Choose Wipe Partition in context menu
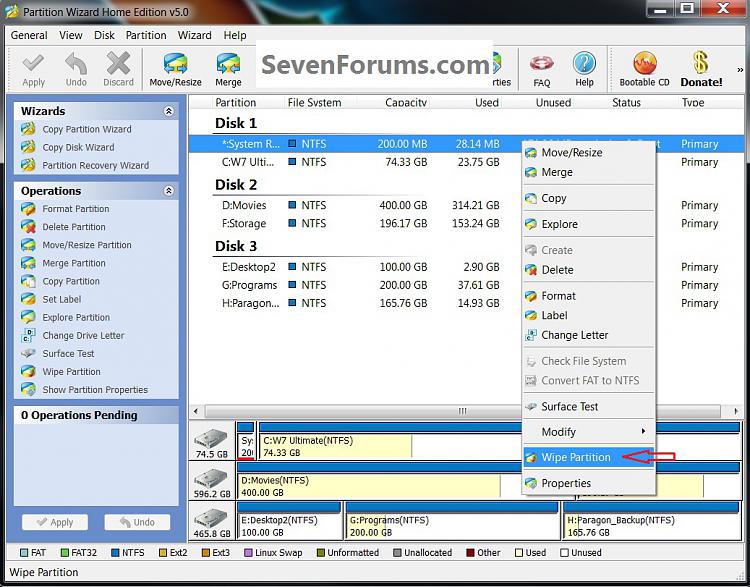This screenshot has height=587, width=750. pyautogui.click(x=588, y=457)
